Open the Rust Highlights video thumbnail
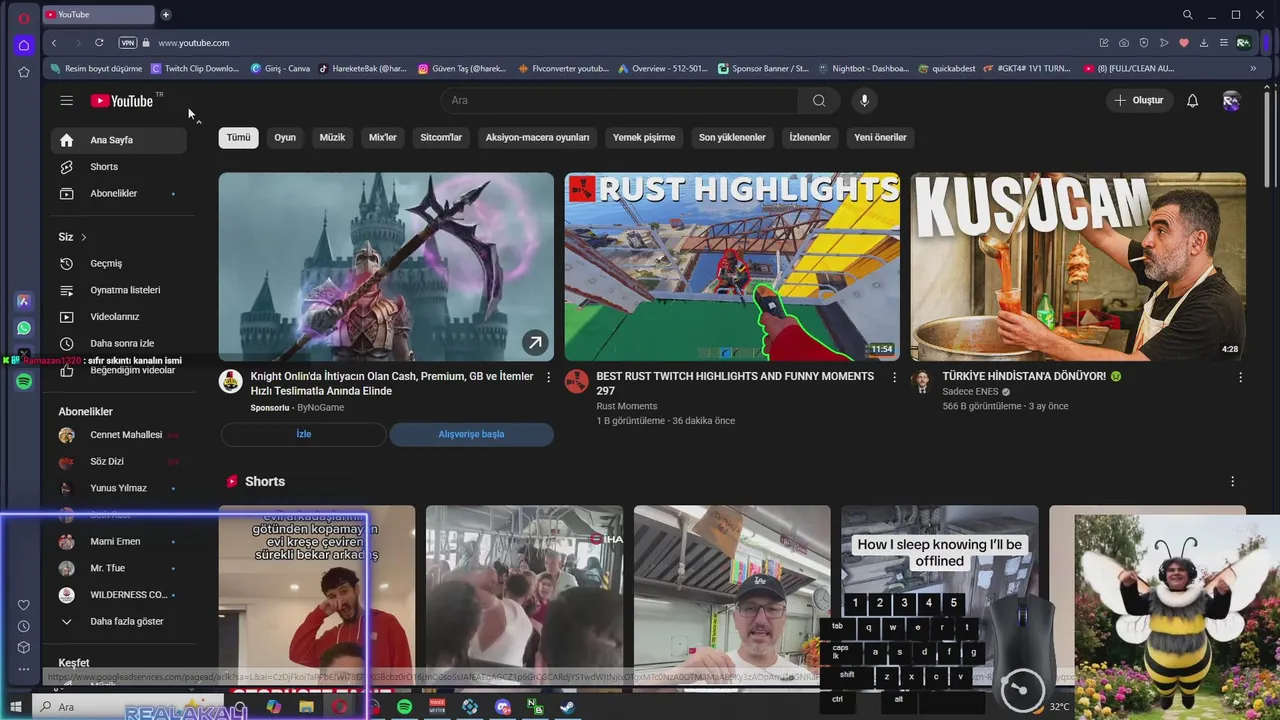This screenshot has height=720, width=1280. point(732,266)
